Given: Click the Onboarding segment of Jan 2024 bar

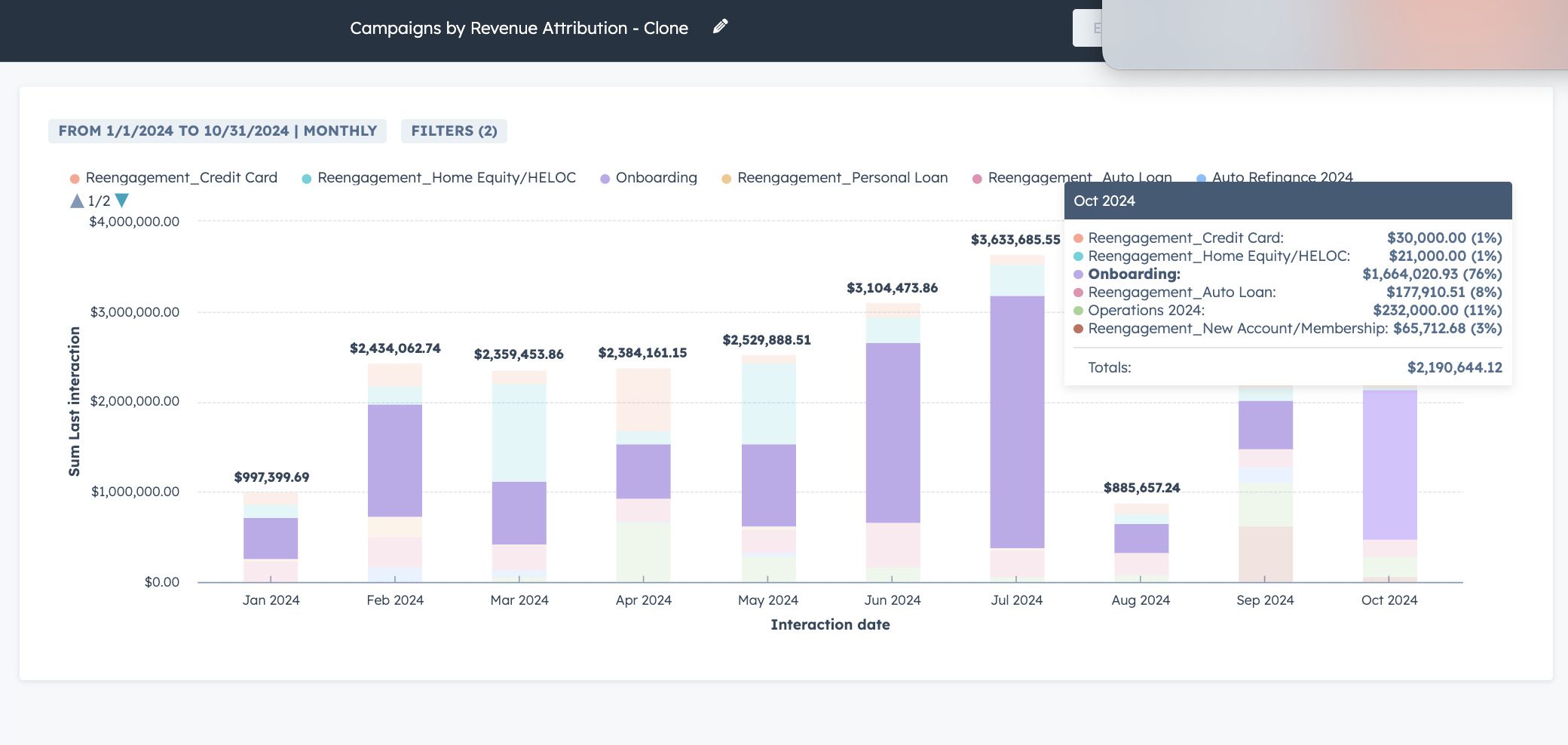Looking at the screenshot, I should point(271,538).
